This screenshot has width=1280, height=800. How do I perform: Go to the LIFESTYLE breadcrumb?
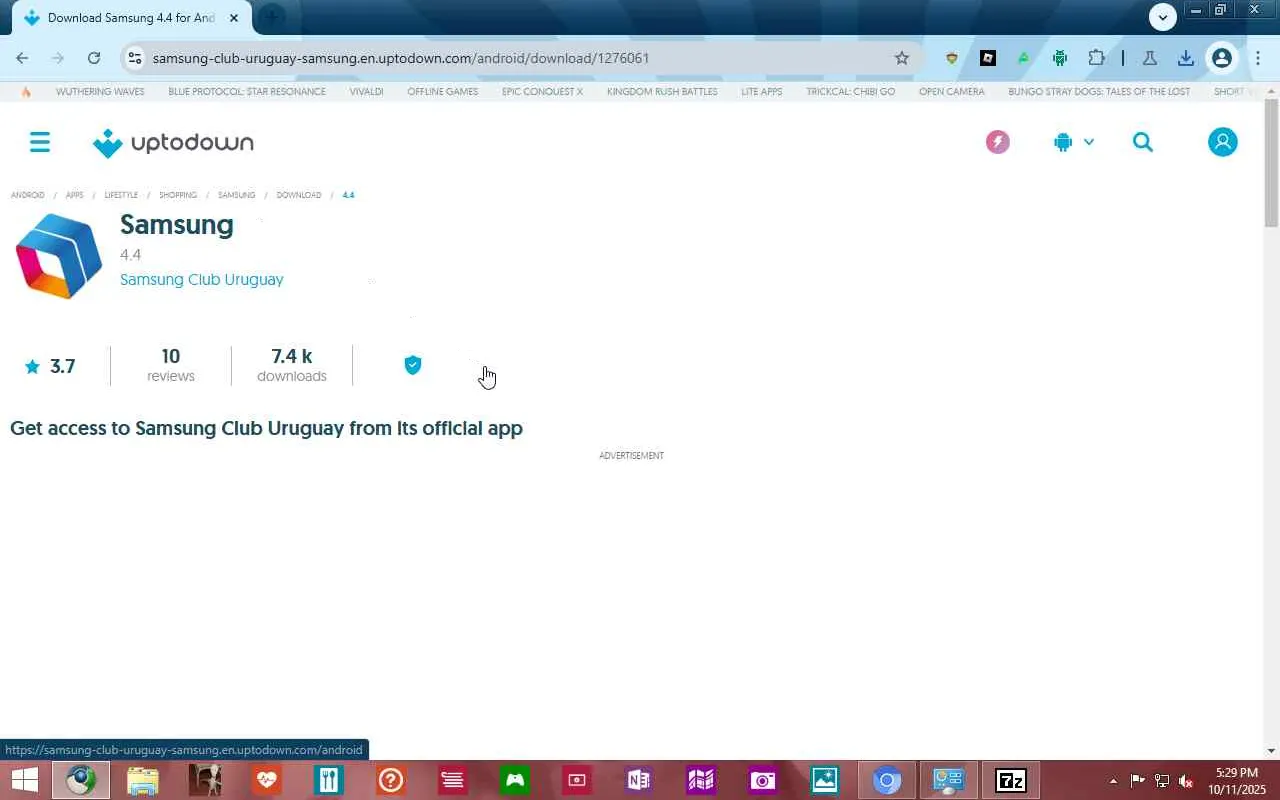click(121, 195)
